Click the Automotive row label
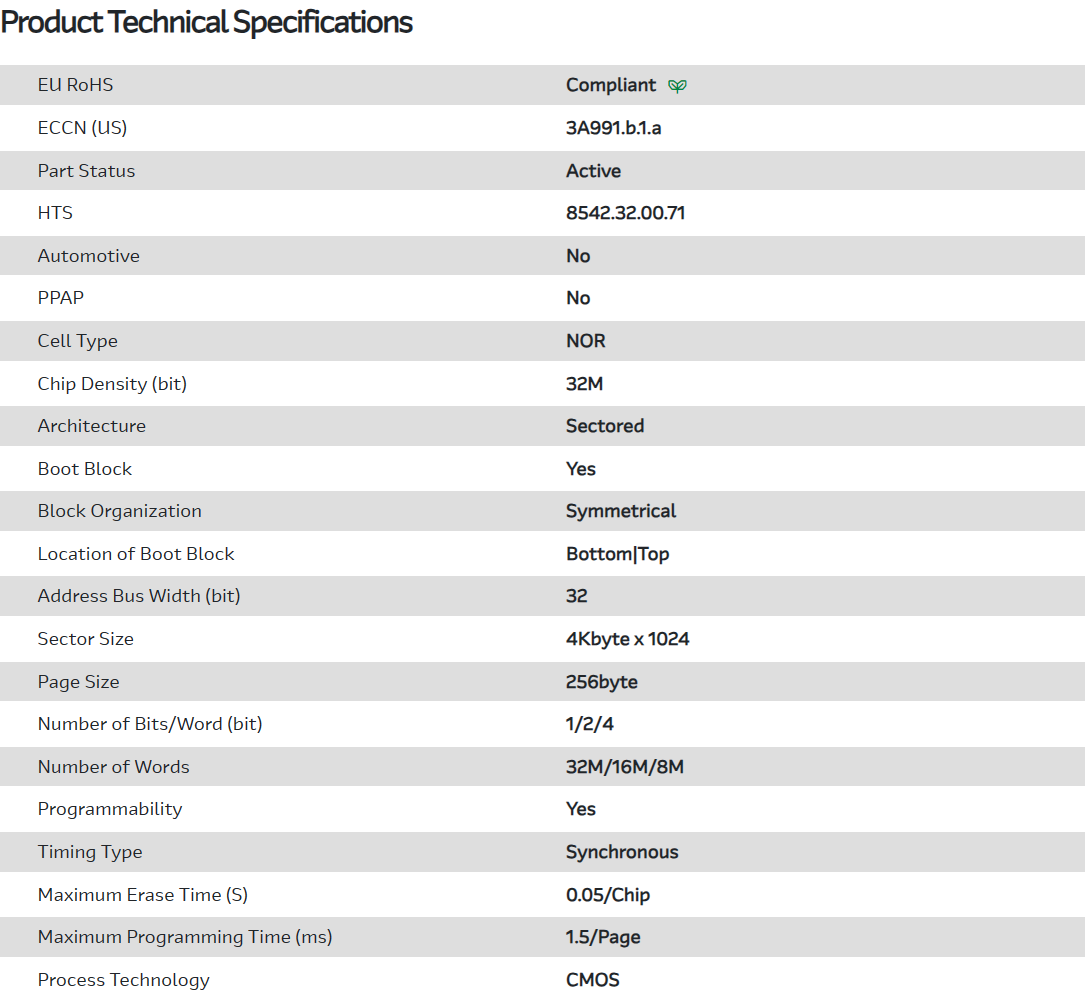Image resolution: width=1085 pixels, height=999 pixels. pyautogui.click(x=88, y=256)
